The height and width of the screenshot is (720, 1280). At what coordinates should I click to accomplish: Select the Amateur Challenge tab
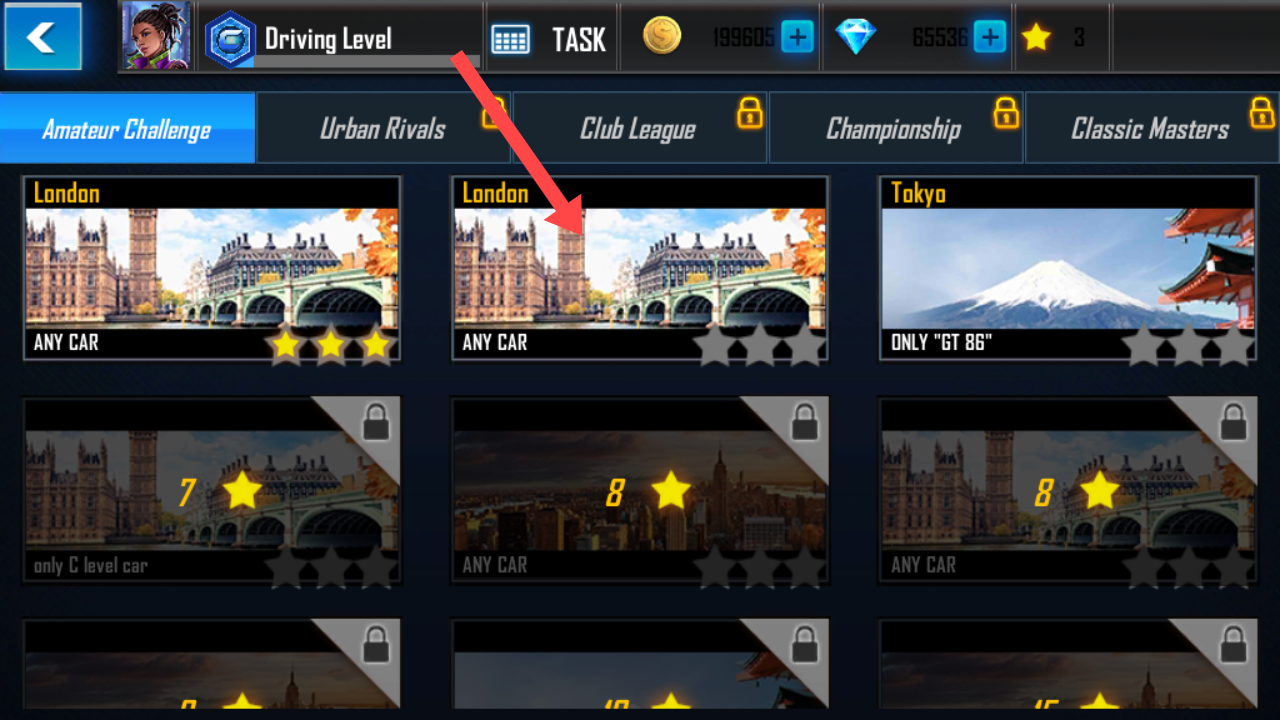point(128,128)
